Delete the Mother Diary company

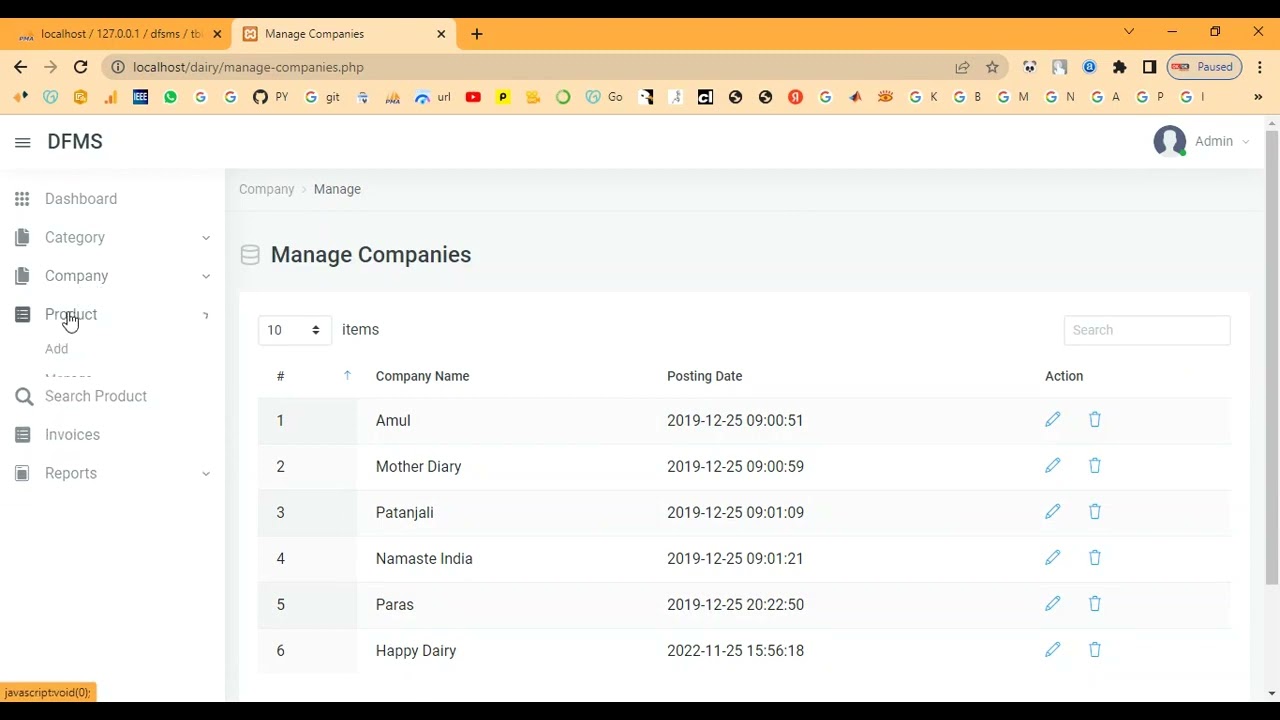coord(1094,466)
